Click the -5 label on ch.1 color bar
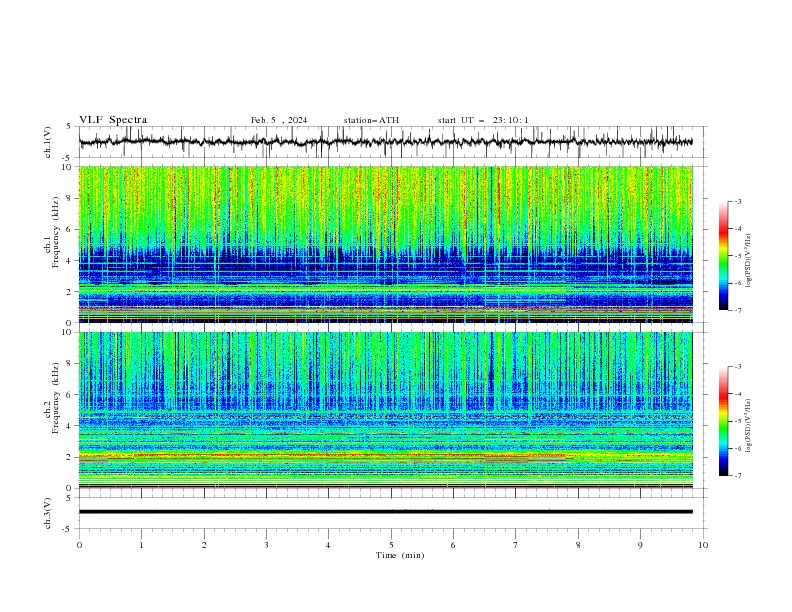 click(x=738, y=256)
